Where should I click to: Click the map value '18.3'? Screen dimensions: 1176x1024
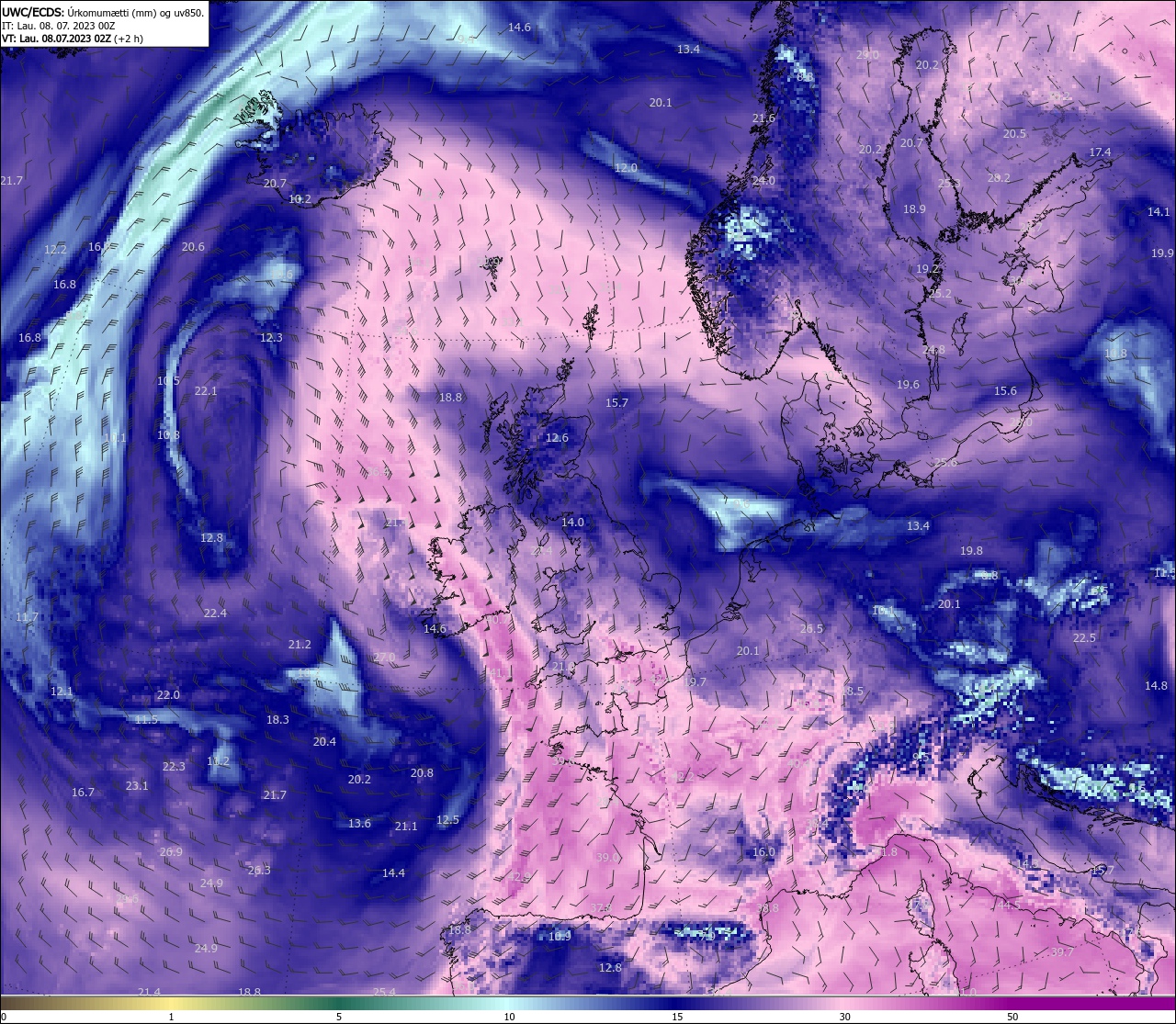point(277,720)
